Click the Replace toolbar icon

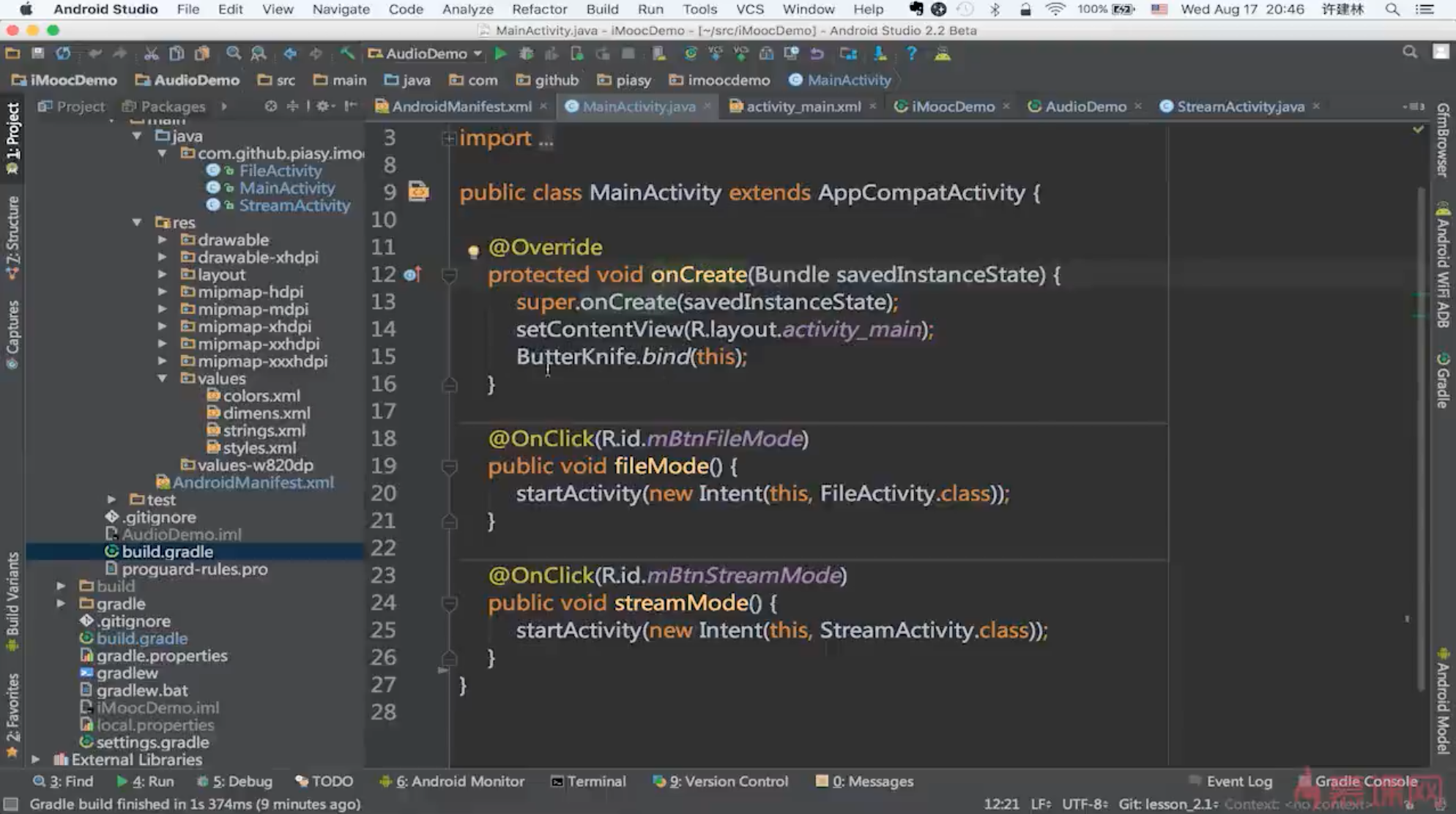(259, 53)
